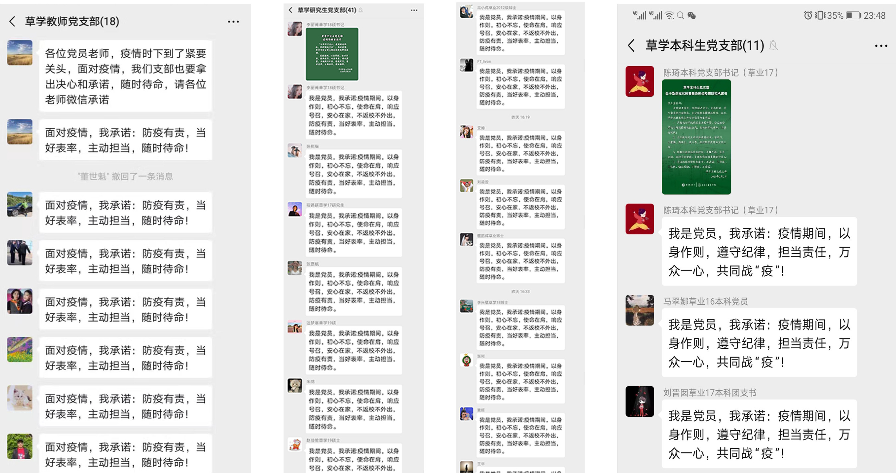Image resolution: width=896 pixels, height=473 pixels.
Task: Open avatar showing two men in suits
Action: point(19,253)
